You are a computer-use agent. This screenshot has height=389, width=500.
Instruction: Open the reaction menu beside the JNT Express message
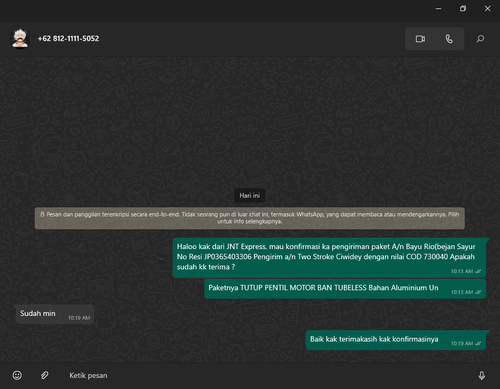coord(156,259)
